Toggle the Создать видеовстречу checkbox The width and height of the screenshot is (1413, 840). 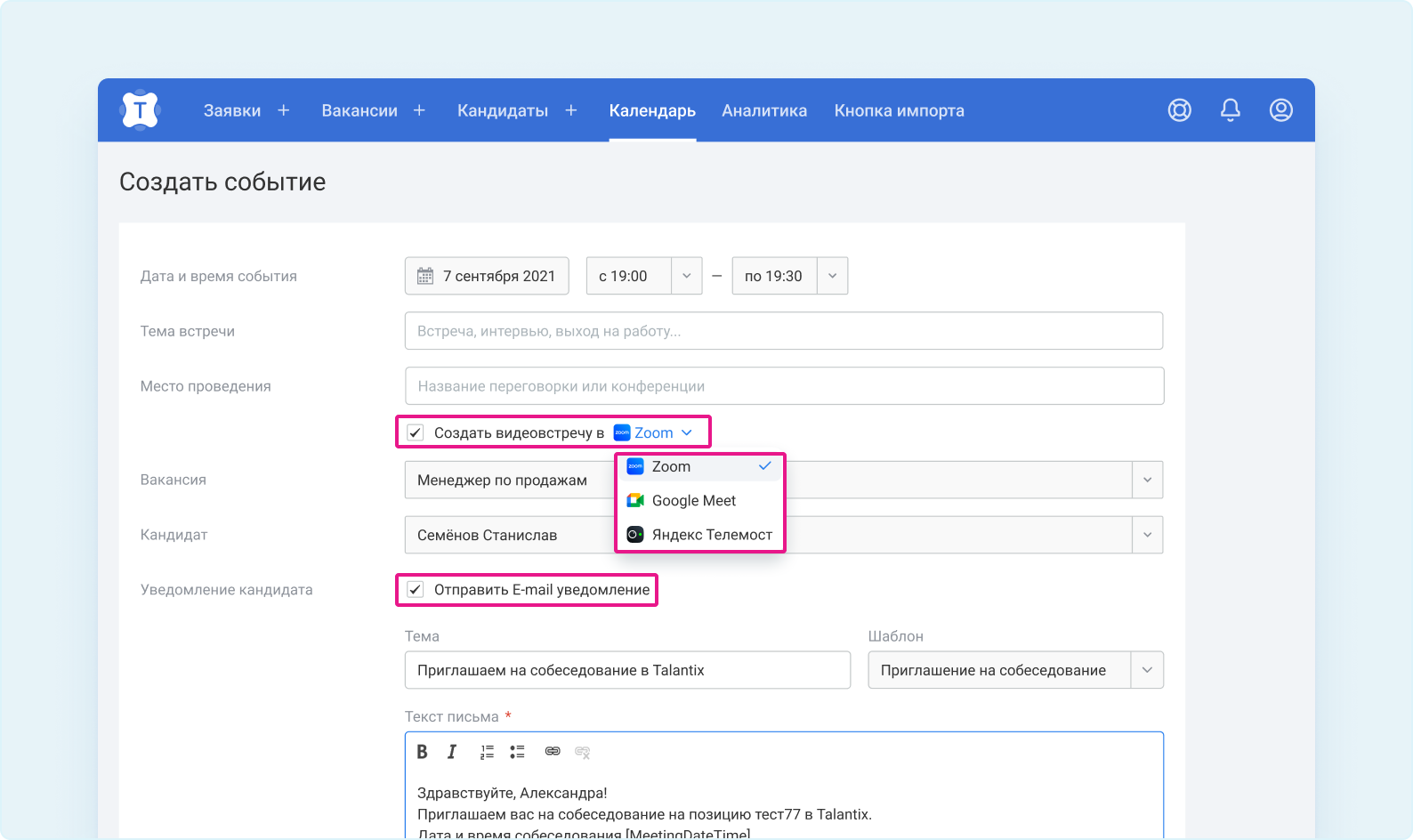click(x=416, y=432)
